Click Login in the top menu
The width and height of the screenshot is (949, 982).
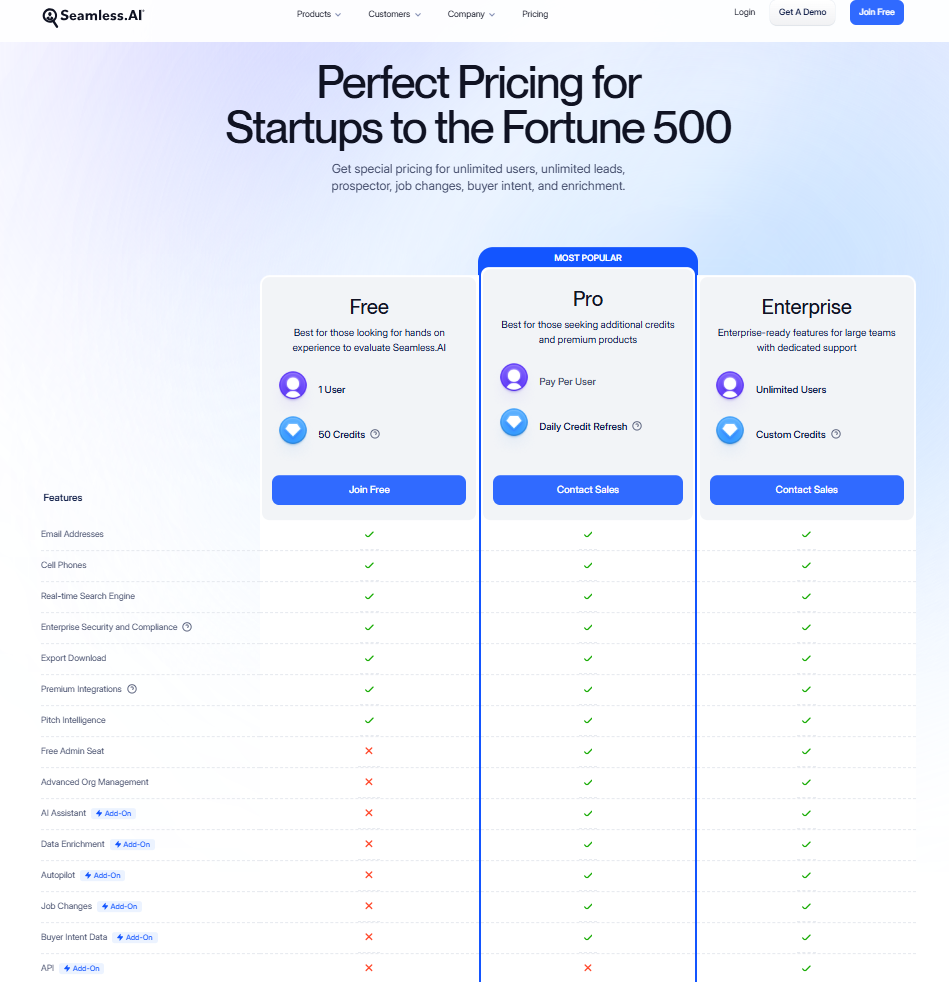pos(744,12)
